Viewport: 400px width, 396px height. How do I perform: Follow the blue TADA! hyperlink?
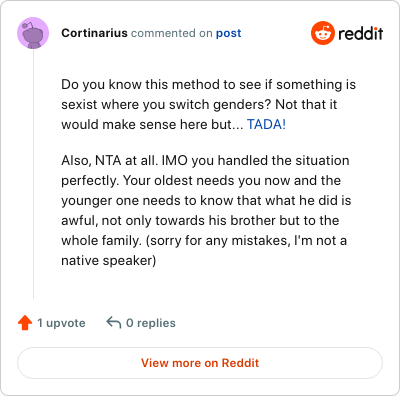[266, 124]
